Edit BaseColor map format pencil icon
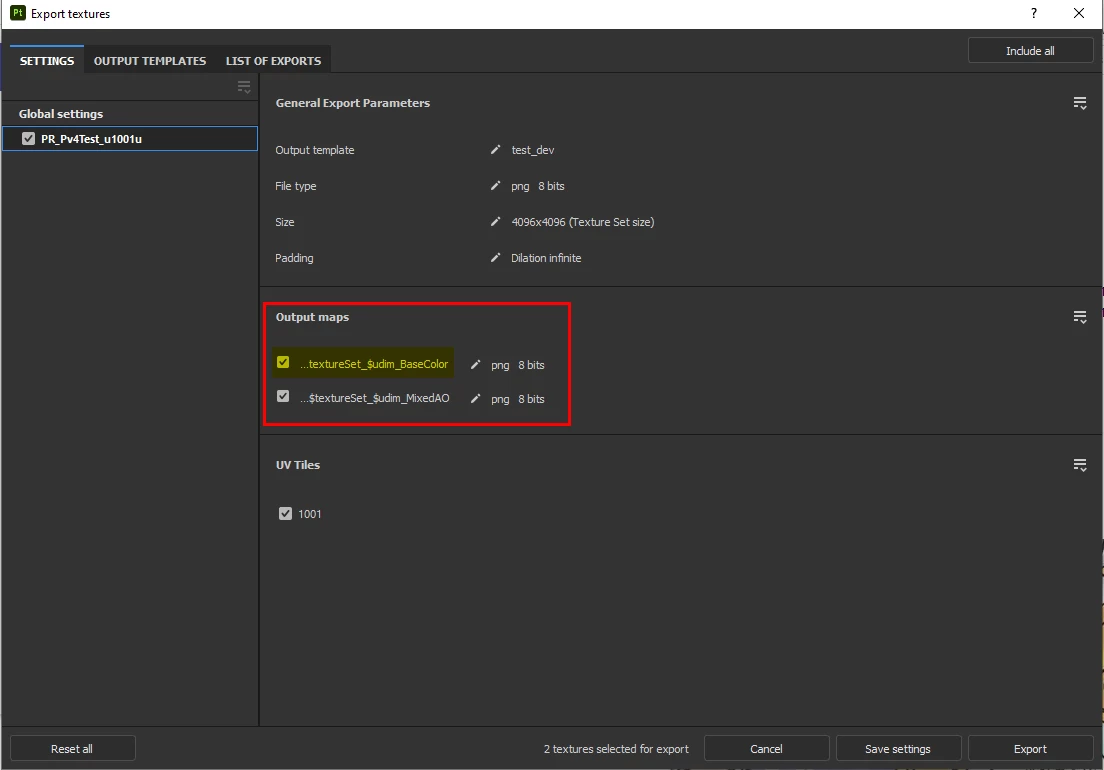 tap(475, 365)
